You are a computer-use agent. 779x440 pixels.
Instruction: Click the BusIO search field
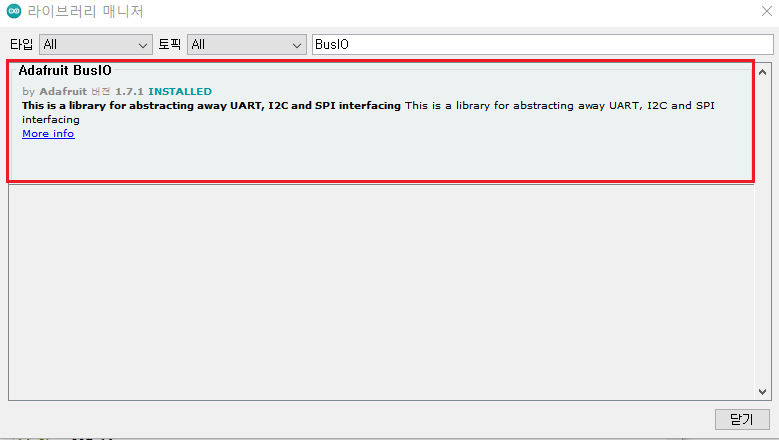point(543,45)
